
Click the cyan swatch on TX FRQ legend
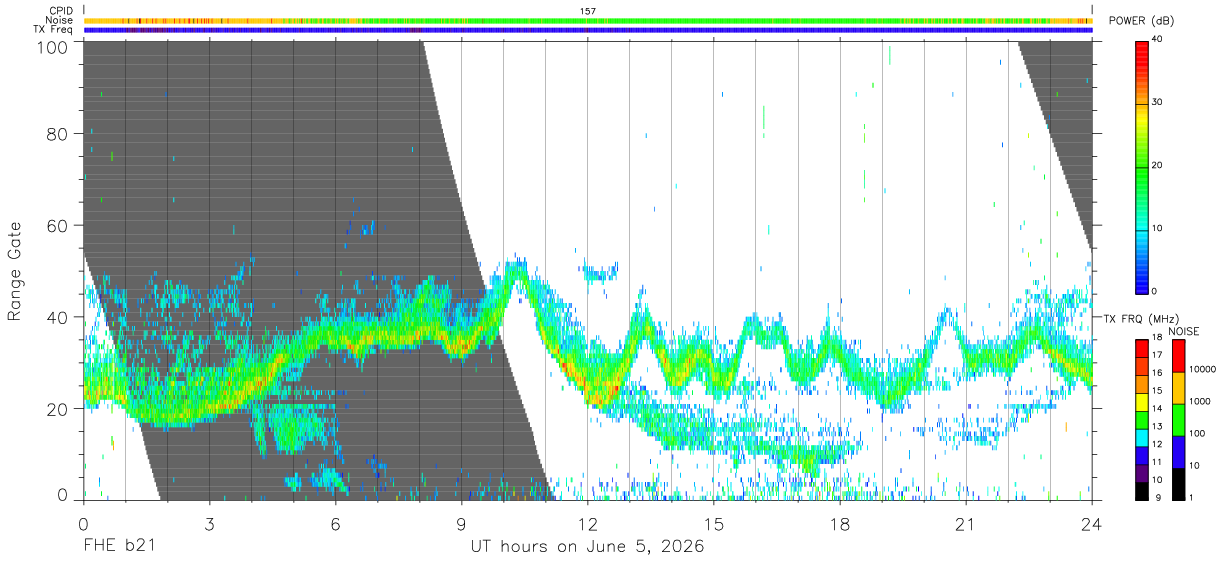1141,437
